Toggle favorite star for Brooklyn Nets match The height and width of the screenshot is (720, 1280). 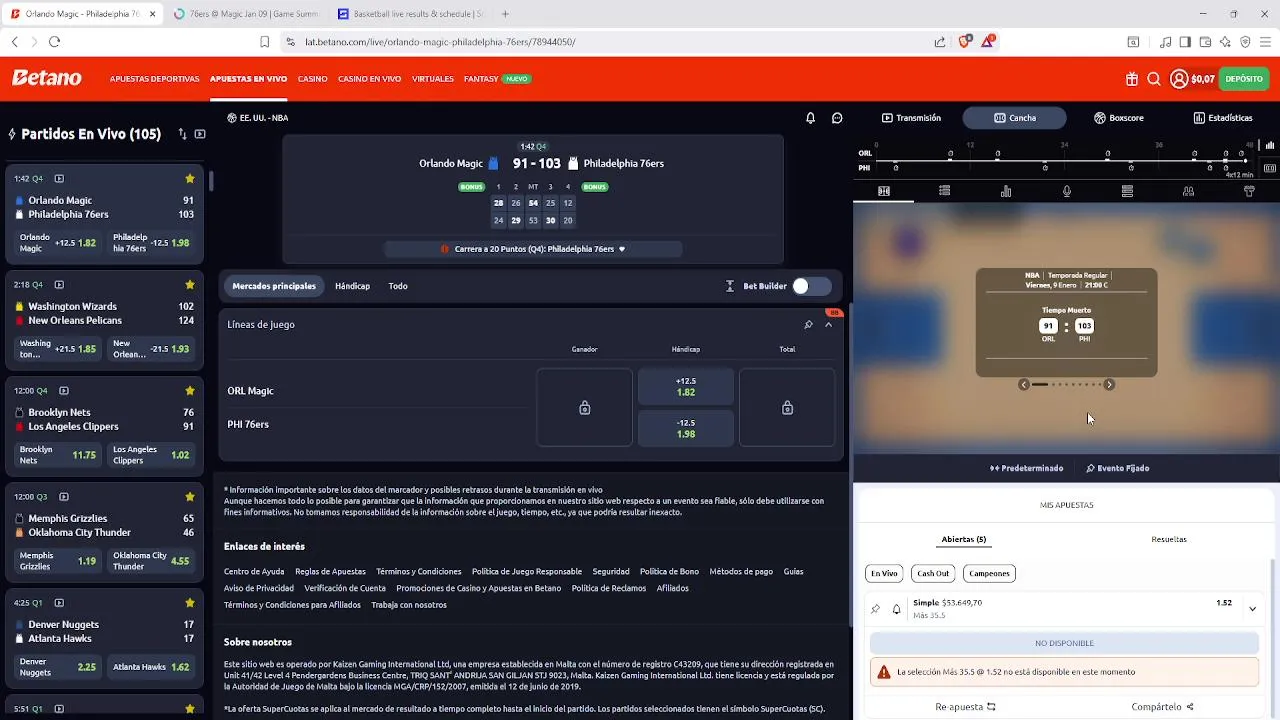point(190,391)
